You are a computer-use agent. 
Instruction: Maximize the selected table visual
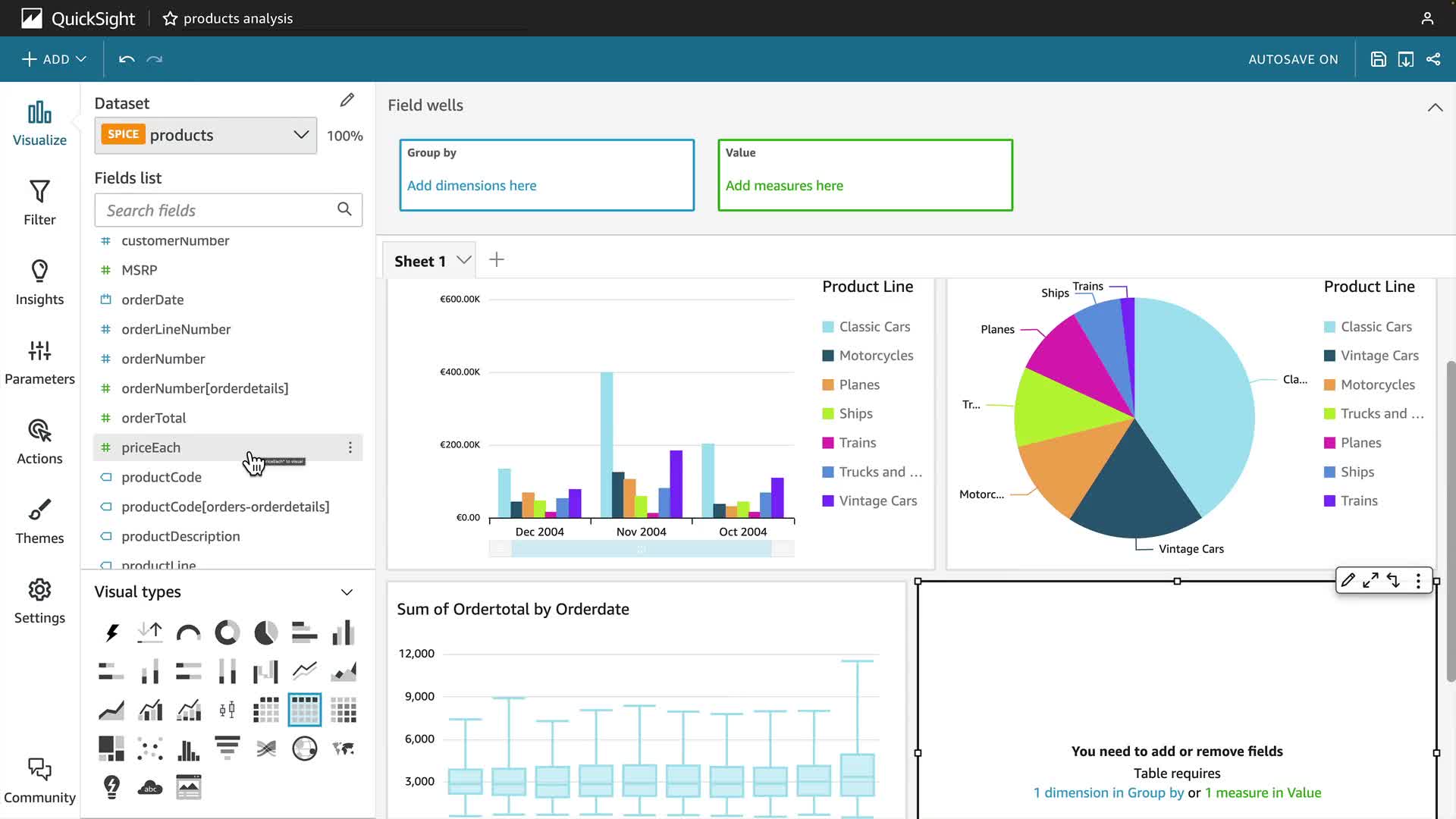click(1370, 581)
